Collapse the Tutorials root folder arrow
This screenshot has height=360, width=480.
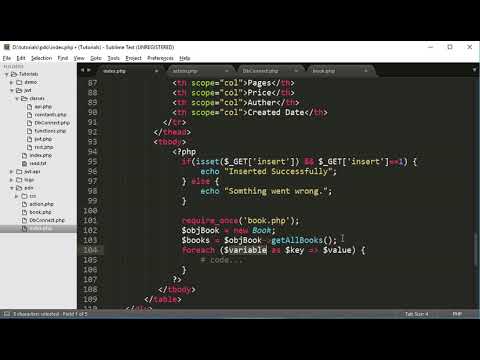coord(6,74)
